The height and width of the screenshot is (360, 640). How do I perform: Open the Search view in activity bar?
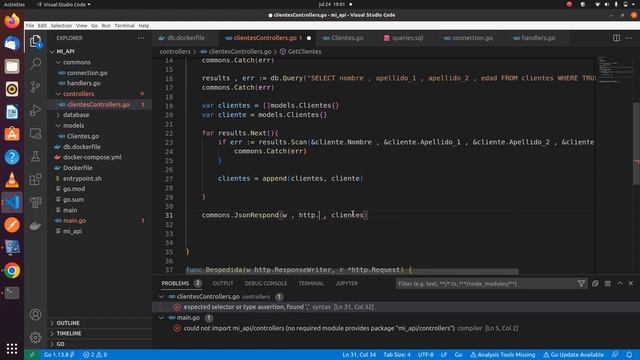tap(36, 63)
